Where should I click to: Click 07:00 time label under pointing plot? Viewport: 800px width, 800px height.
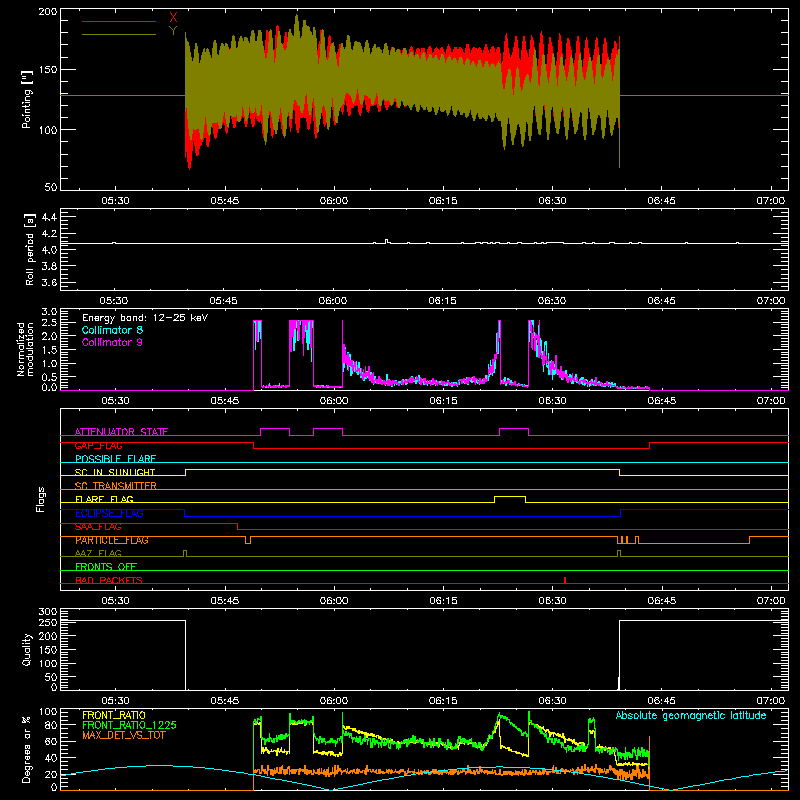770,201
